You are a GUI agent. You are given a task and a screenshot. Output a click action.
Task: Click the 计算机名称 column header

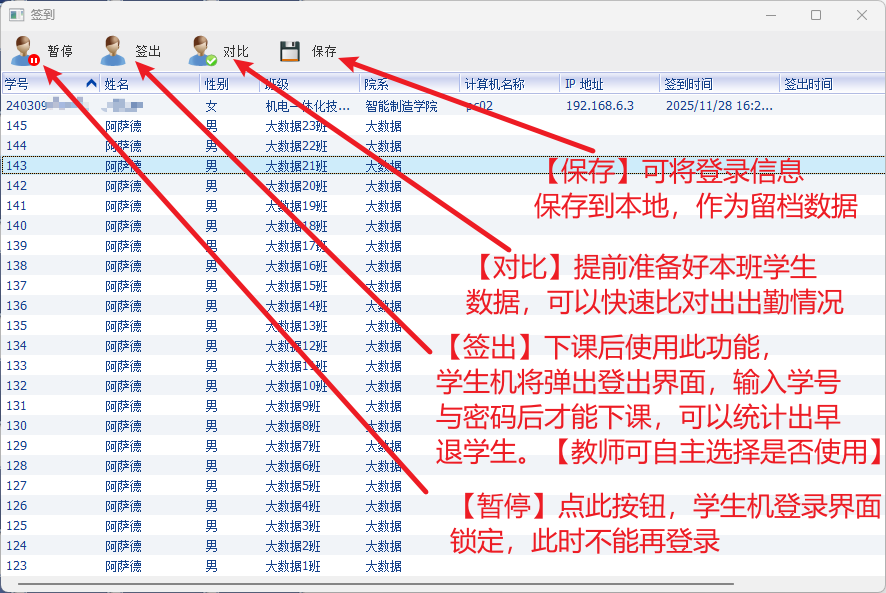(508, 84)
